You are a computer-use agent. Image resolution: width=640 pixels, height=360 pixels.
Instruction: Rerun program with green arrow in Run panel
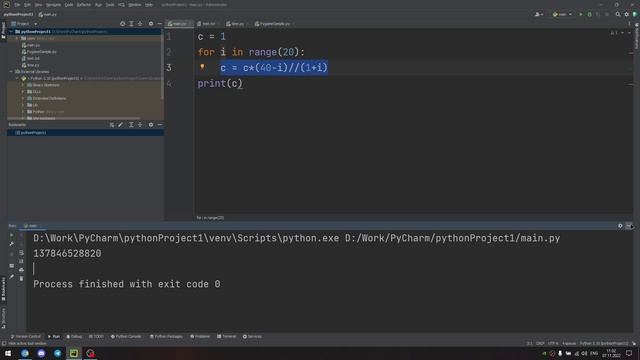point(11,235)
